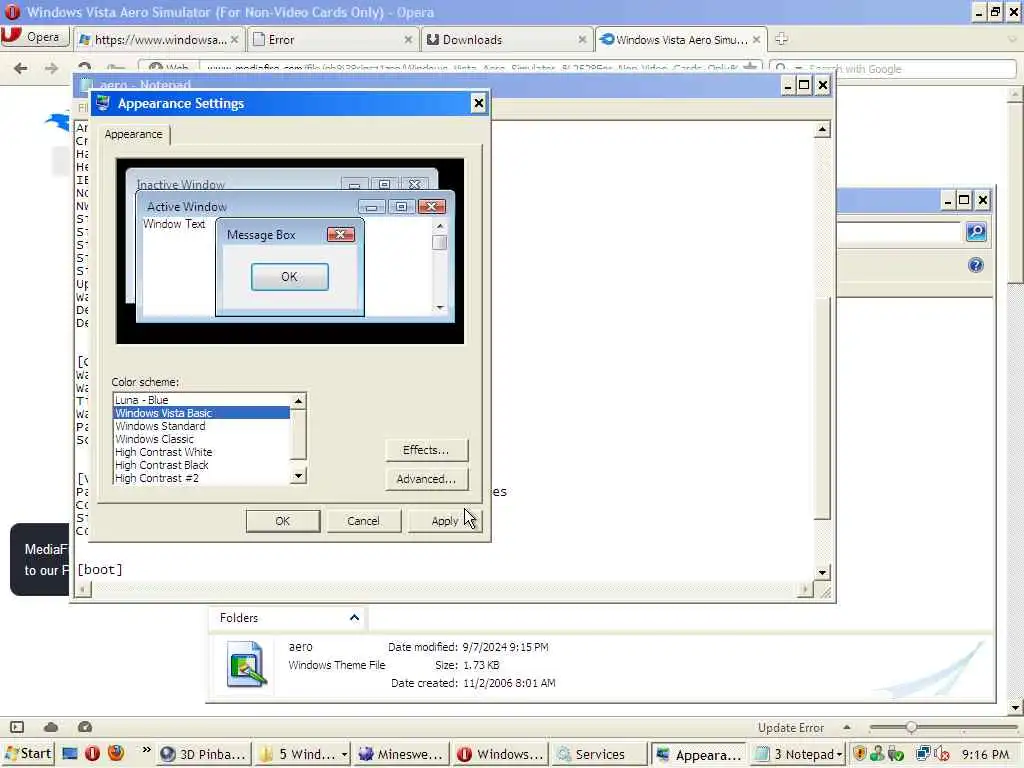This screenshot has height=768, width=1024.
Task: Switch to Opera Windows... taskbar button
Action: pos(500,754)
